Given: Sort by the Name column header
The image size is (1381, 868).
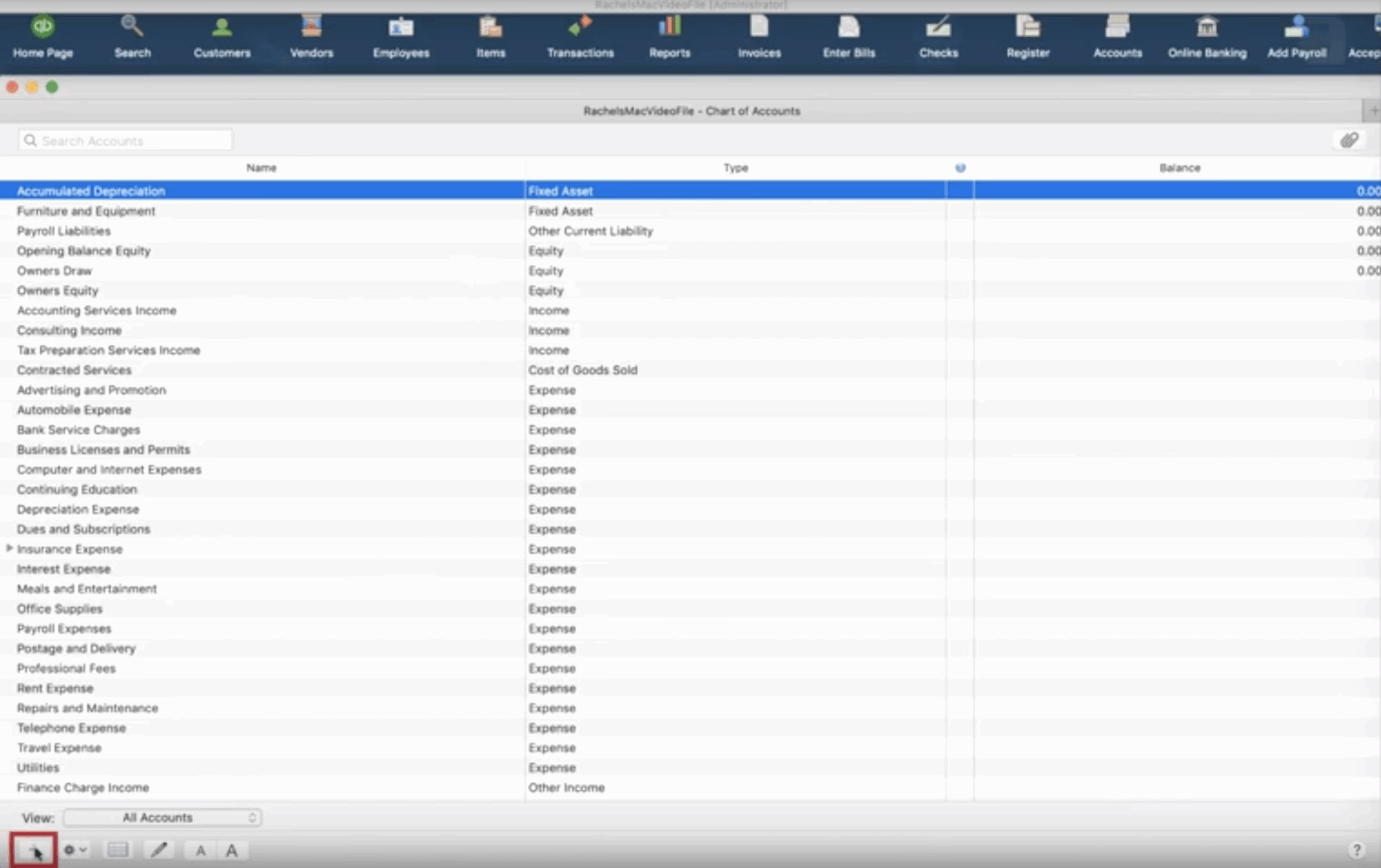Looking at the screenshot, I should click(x=261, y=168).
